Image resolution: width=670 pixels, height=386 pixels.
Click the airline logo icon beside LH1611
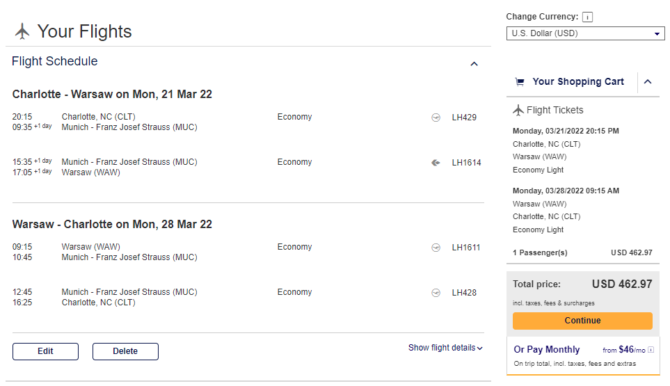(435, 248)
